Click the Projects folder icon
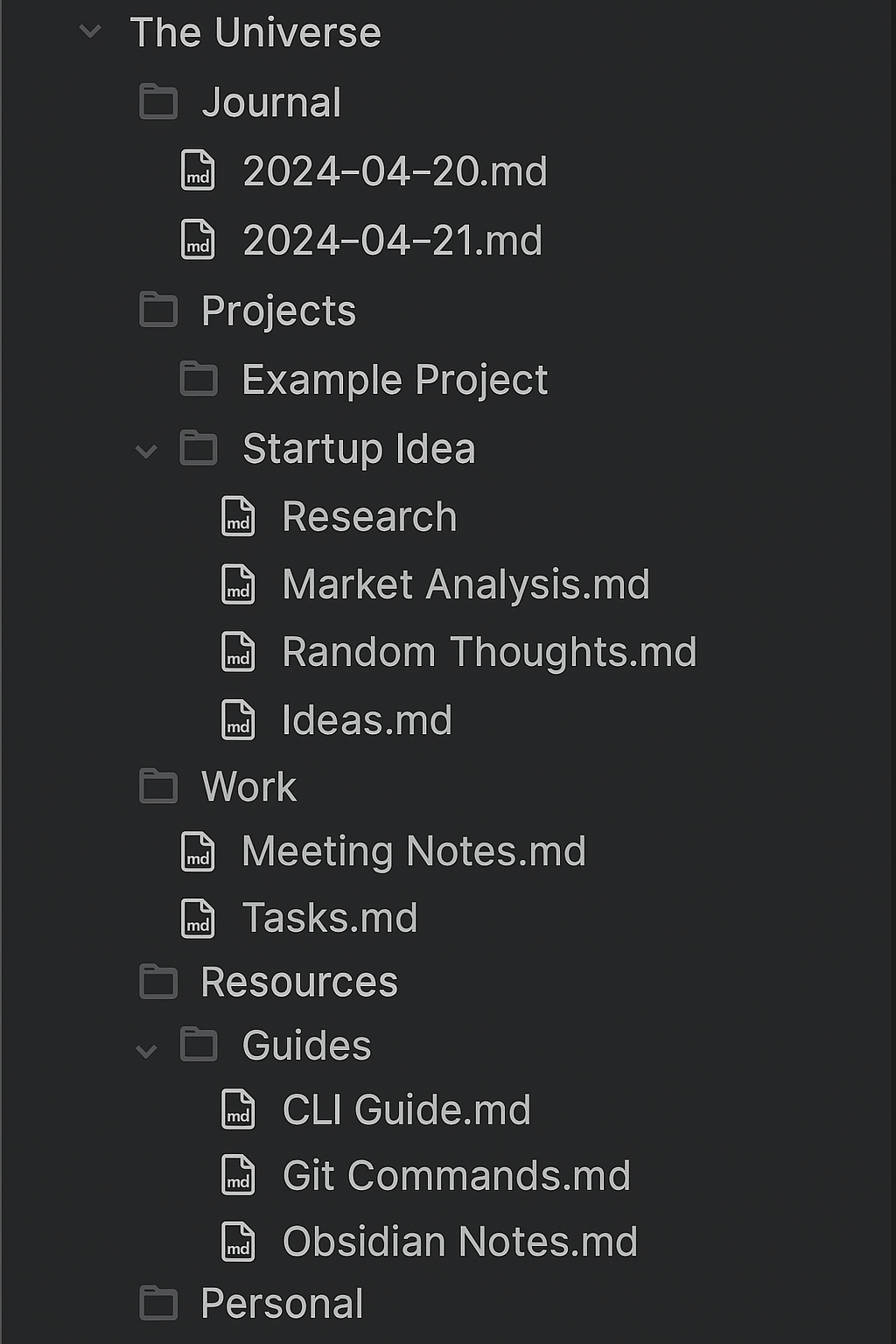896x1344 pixels. pyautogui.click(x=158, y=310)
